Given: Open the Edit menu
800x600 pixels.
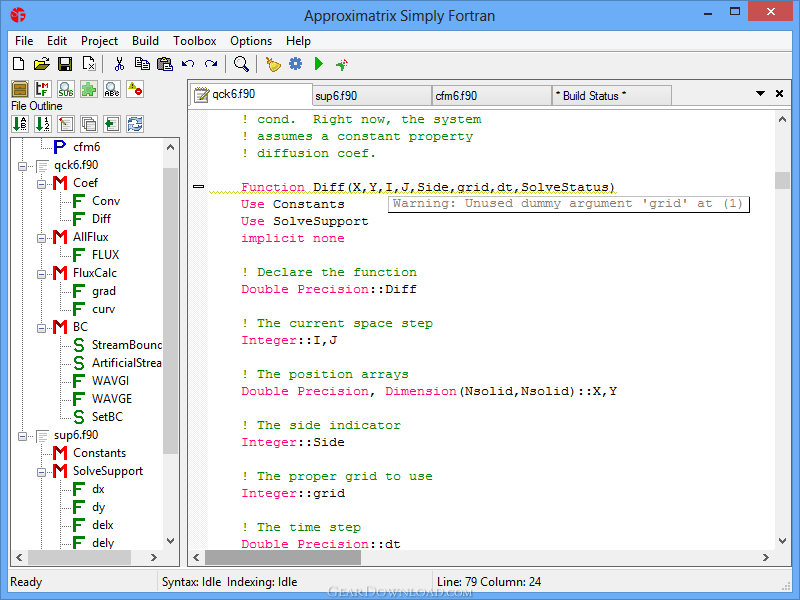Looking at the screenshot, I should (57, 41).
